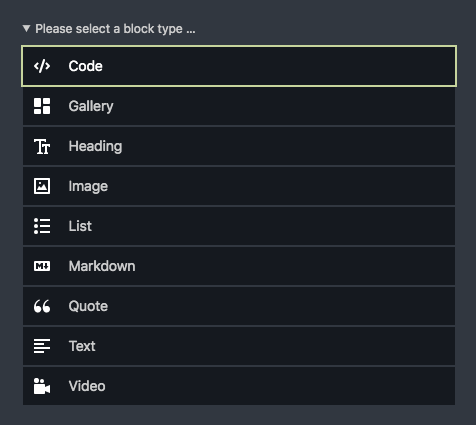Click the 'Please select a block type' label
The width and height of the screenshot is (476, 425).
click(x=115, y=29)
